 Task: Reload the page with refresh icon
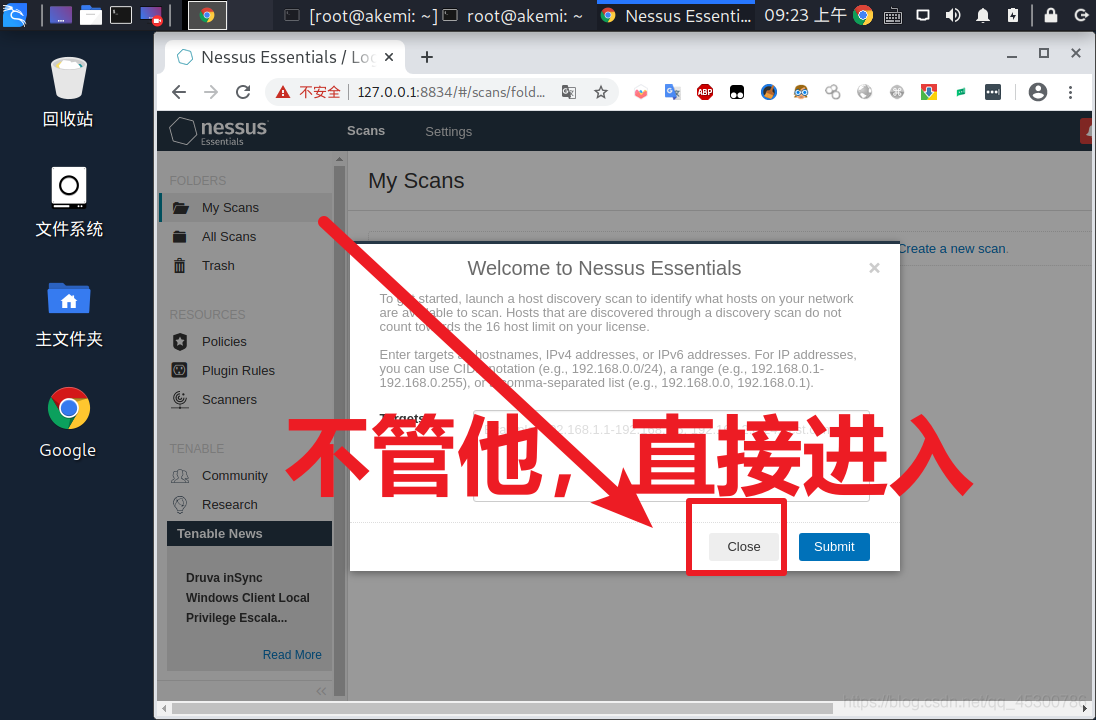coord(243,92)
